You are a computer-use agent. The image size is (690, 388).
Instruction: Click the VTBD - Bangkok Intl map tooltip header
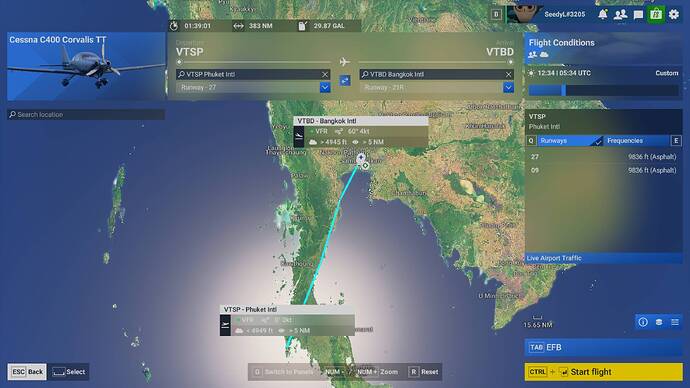click(361, 121)
